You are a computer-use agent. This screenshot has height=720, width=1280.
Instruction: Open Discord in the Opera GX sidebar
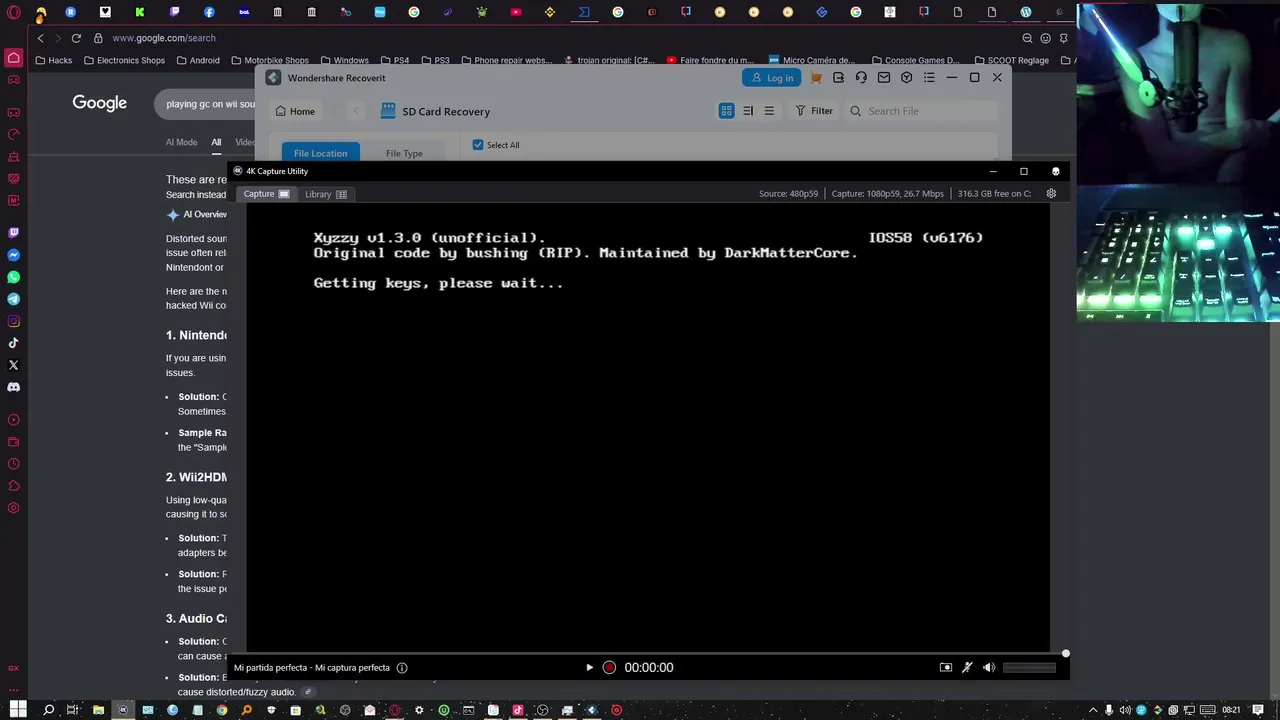pyautogui.click(x=14, y=387)
